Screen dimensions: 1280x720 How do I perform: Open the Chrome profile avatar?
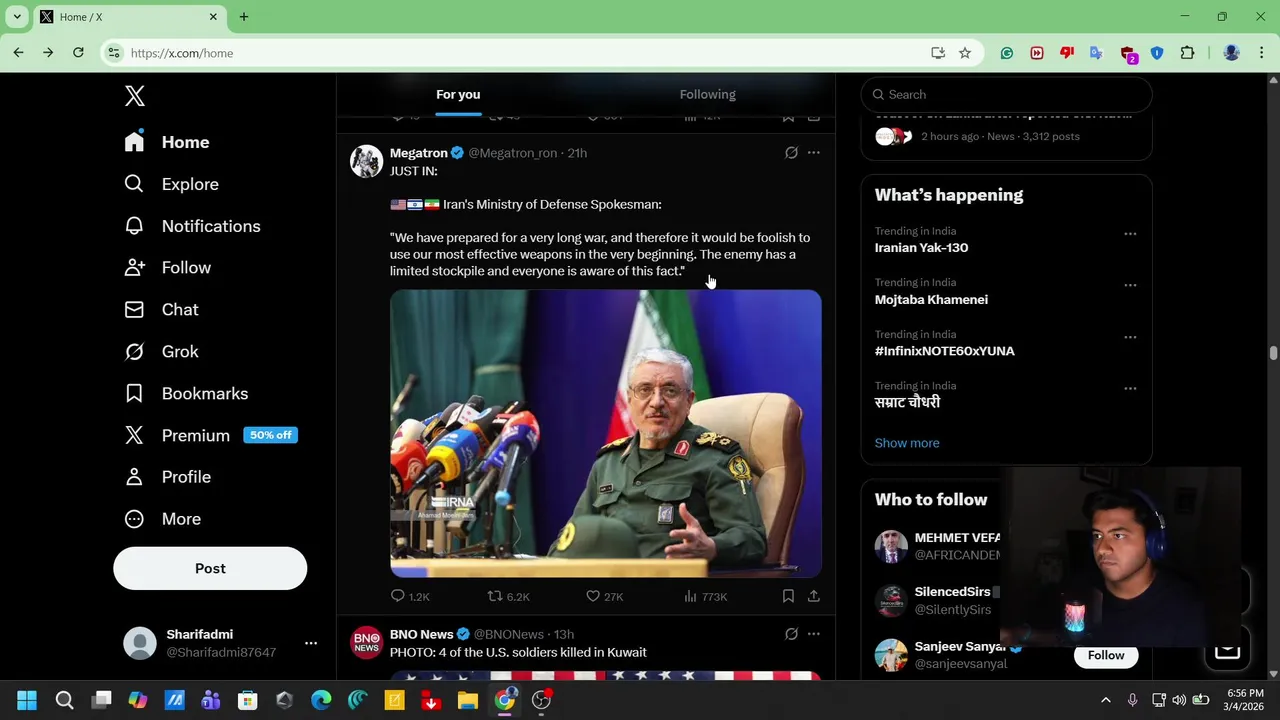[x=1232, y=53]
